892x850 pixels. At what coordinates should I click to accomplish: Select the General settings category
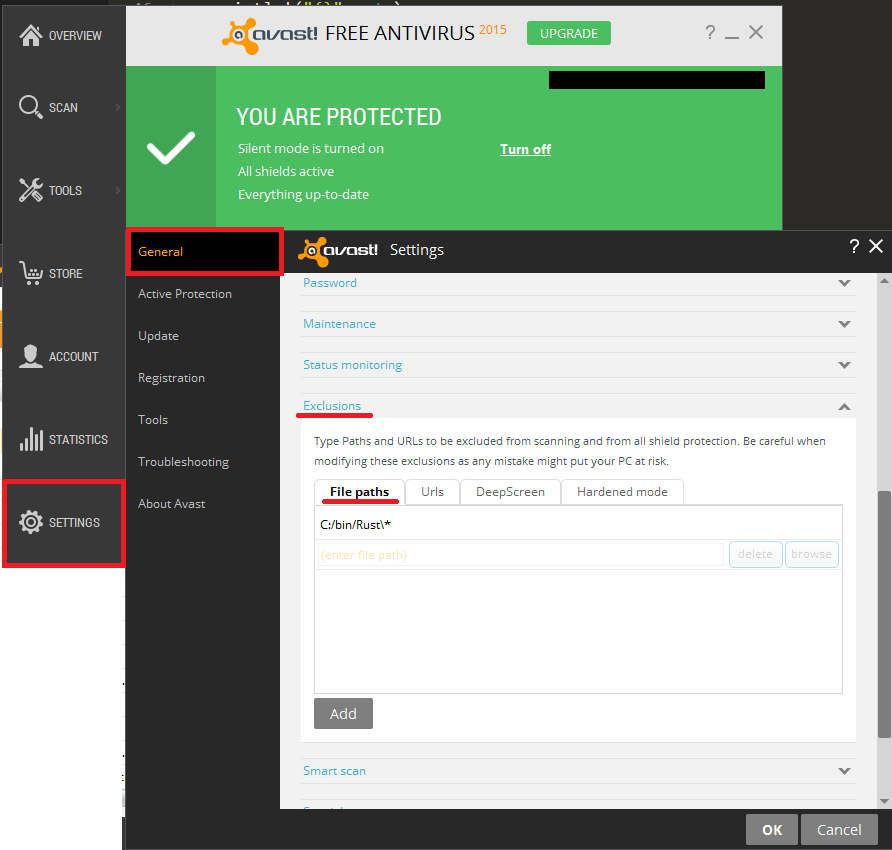pyautogui.click(x=204, y=251)
